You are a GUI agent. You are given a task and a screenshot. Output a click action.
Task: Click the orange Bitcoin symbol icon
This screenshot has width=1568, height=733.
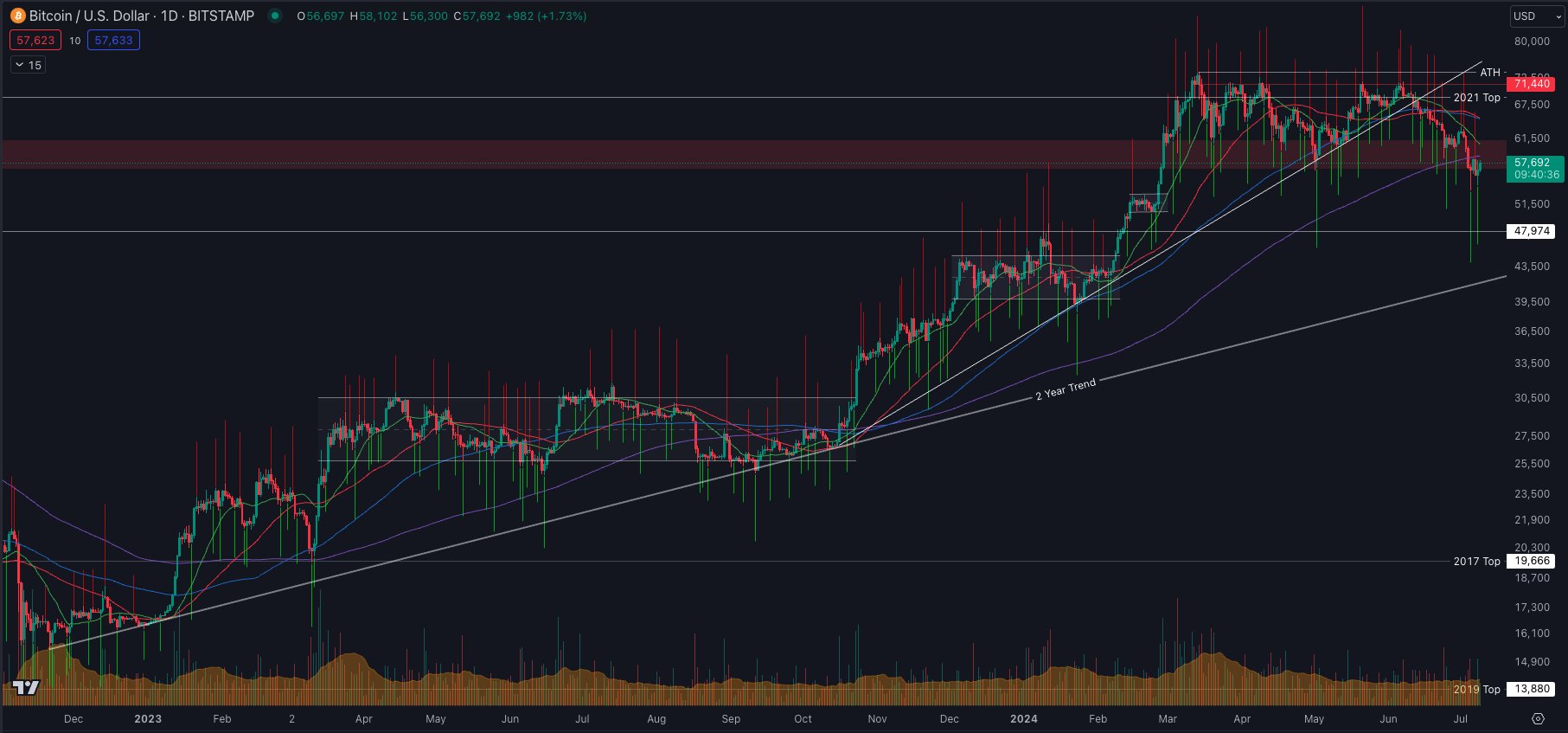point(17,16)
